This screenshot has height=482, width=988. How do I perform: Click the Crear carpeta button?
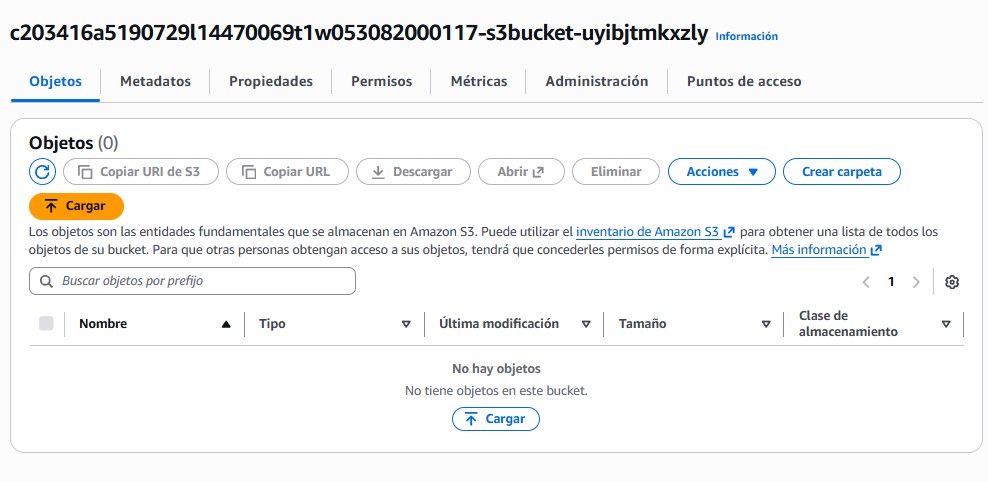(842, 172)
